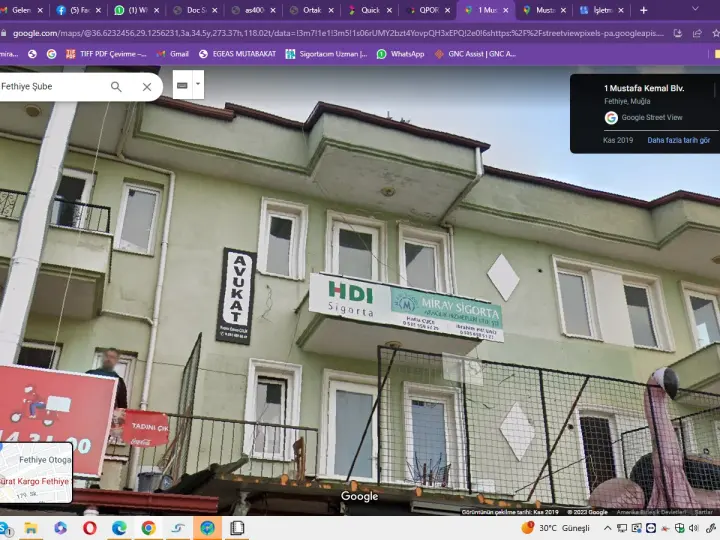720x540 pixels.
Task: Open File Explorer from the taskbar
Action: pos(31,528)
